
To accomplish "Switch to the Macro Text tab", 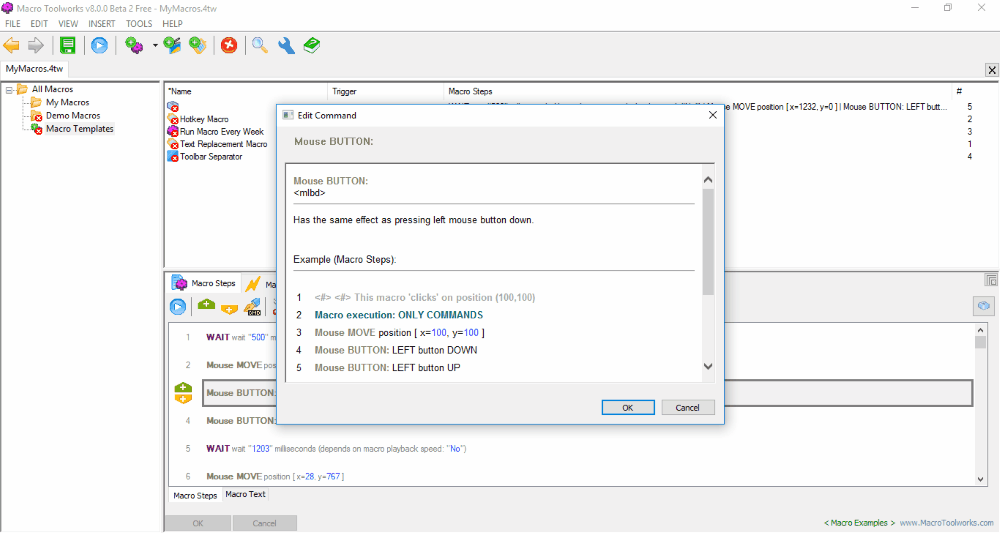I will point(246,494).
